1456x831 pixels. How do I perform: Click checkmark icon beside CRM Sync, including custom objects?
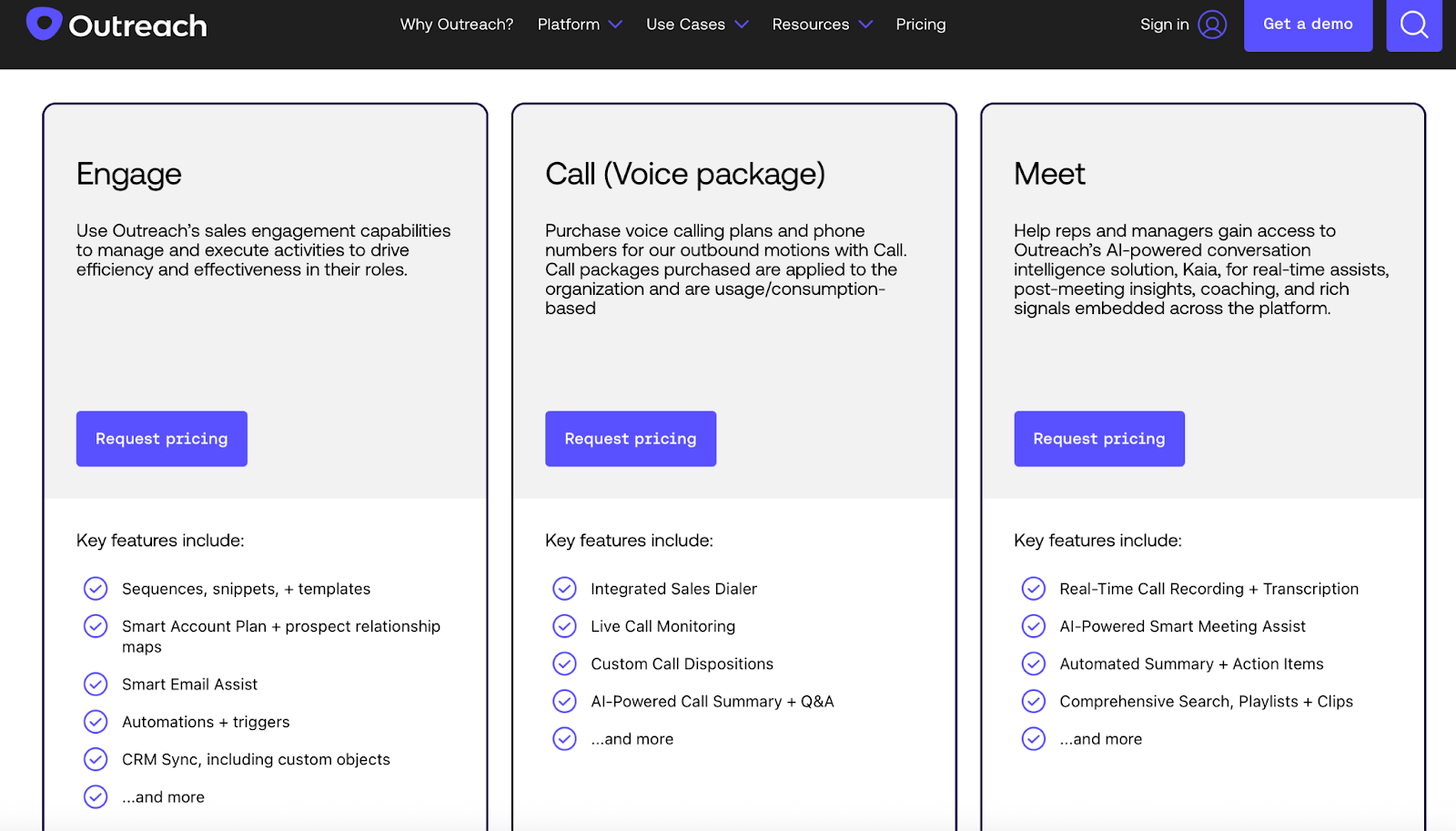point(96,759)
